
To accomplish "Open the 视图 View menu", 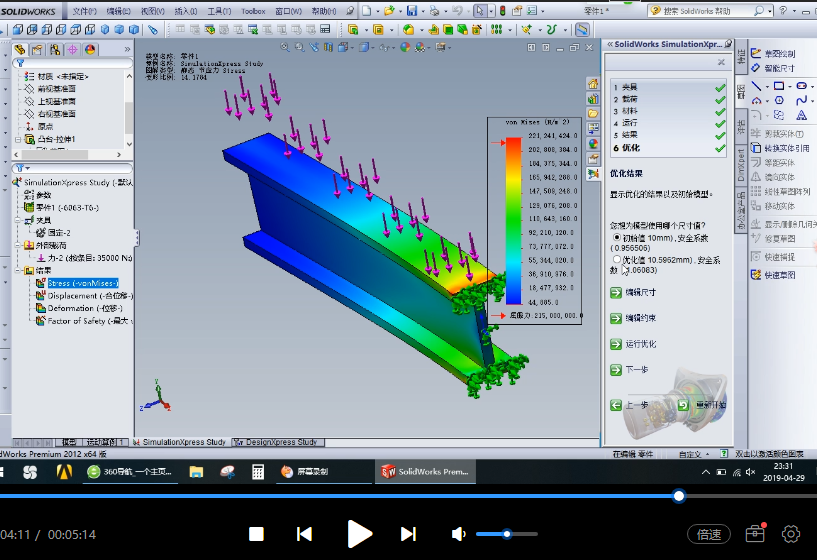I will tap(152, 11).
